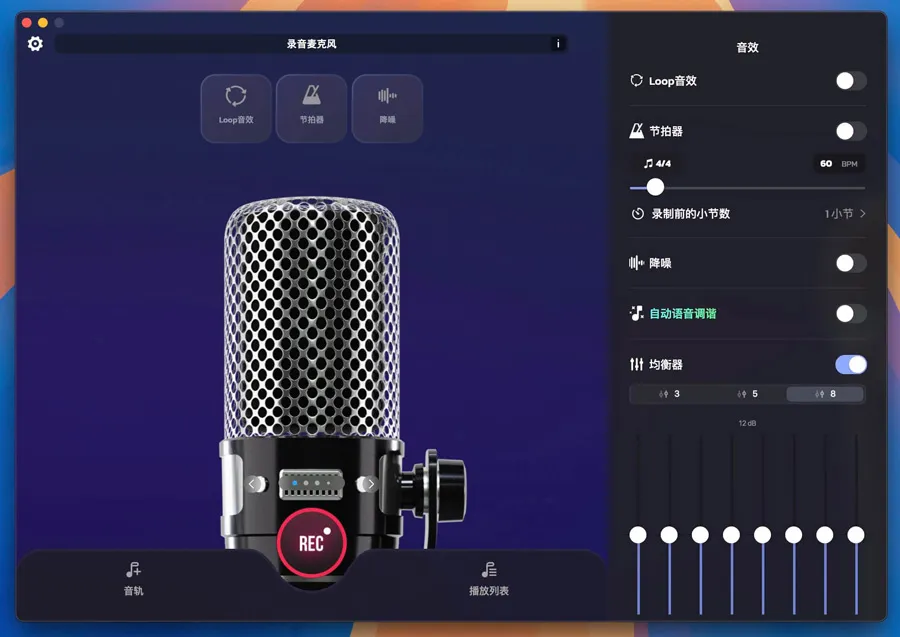900x637 pixels.
Task: Open the settings gear icon
Action: (35, 44)
